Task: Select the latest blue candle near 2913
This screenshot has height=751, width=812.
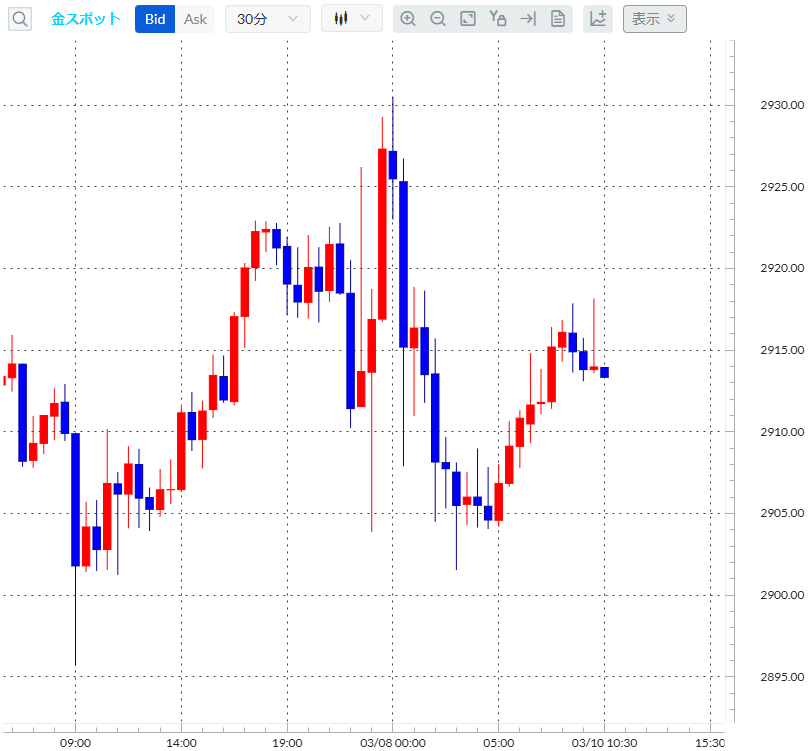Action: [x=604, y=372]
